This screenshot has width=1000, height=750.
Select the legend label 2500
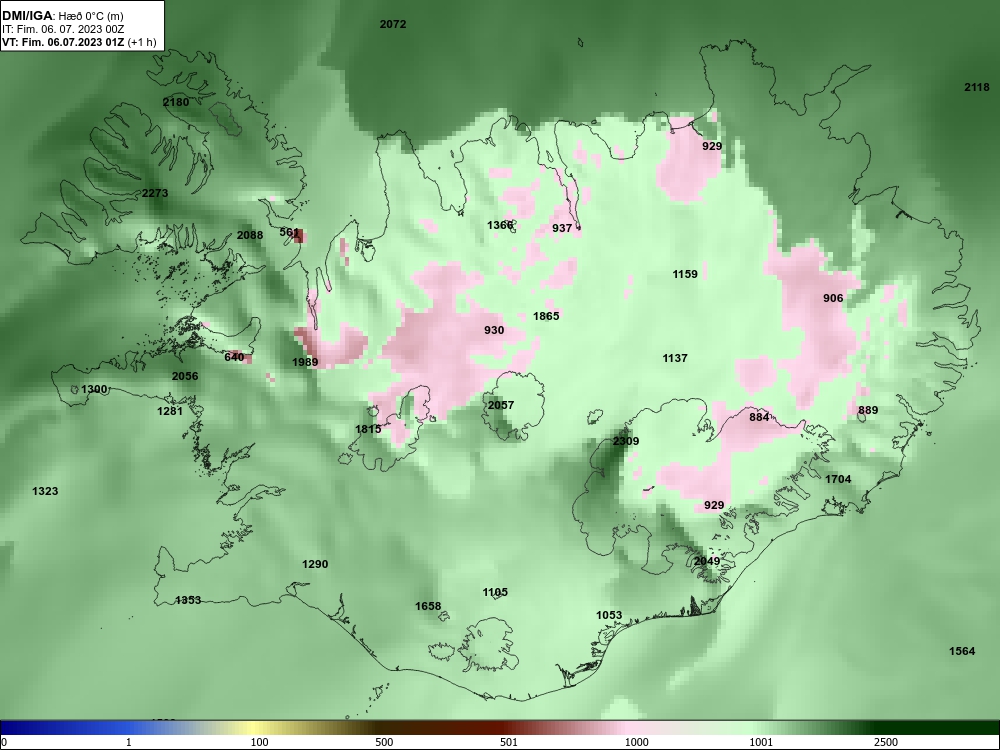coord(886,742)
